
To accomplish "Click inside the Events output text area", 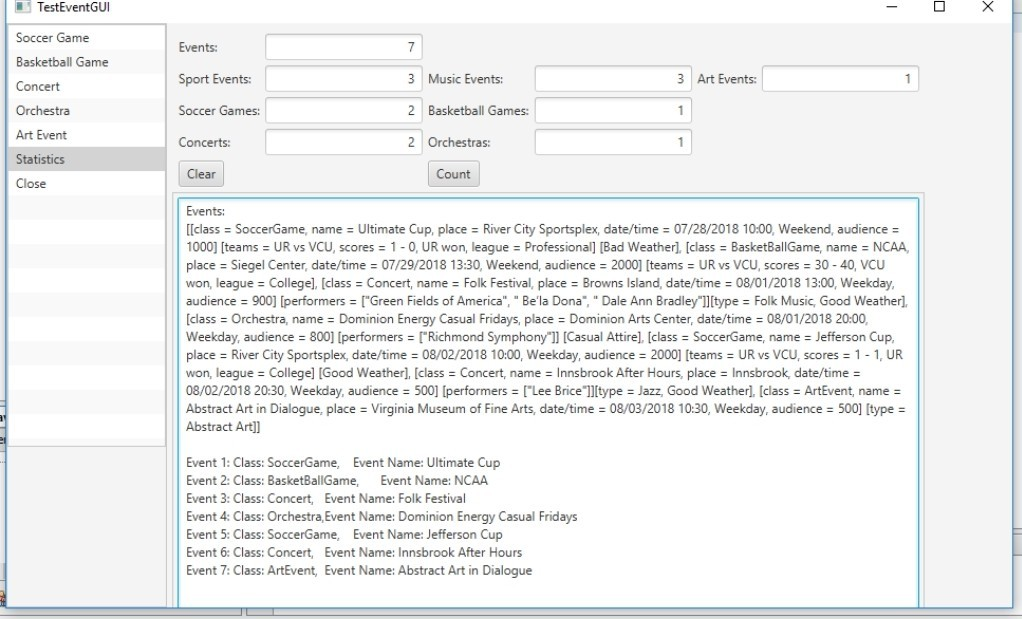I will [x=550, y=400].
